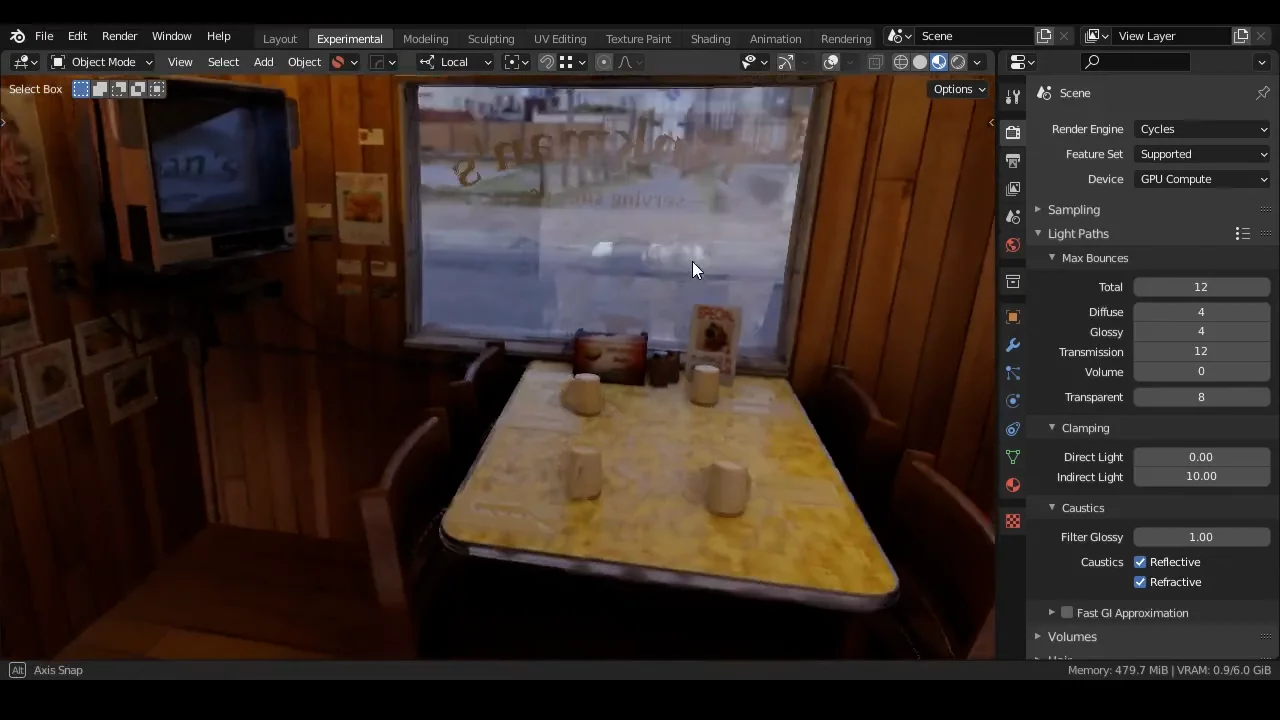Open the viewport Options dropdown
This screenshot has width=1280, height=720.
[x=959, y=89]
